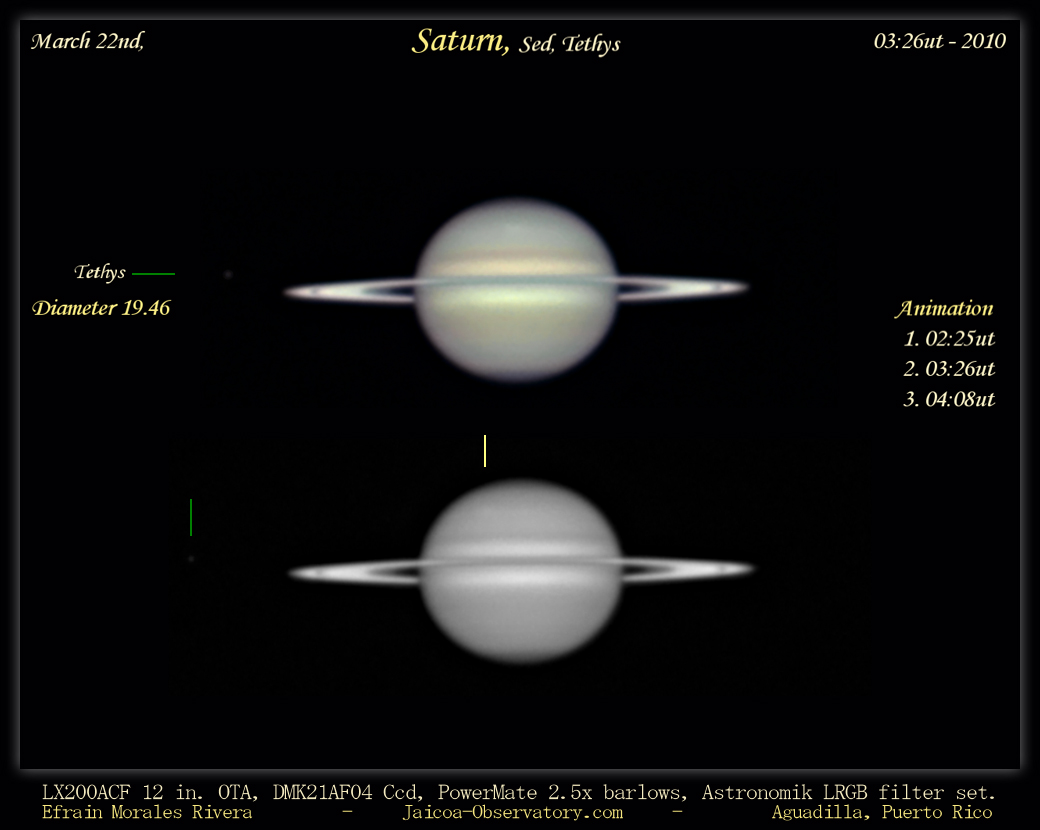1040x830 pixels.
Task: Click the color Saturn image
Action: tap(516, 290)
